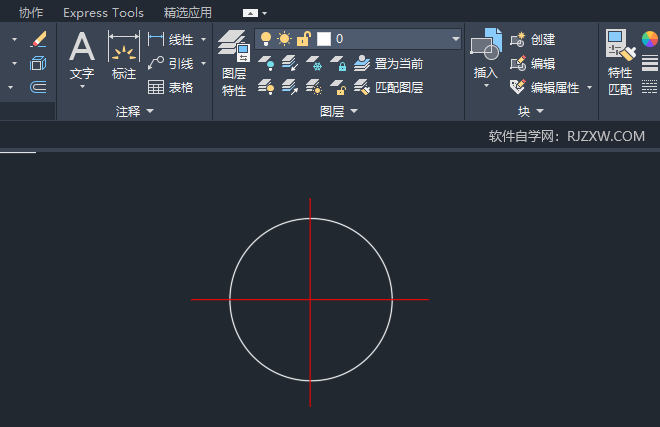
Task: Switch to the 协作 tab
Action: pyautogui.click(x=31, y=13)
